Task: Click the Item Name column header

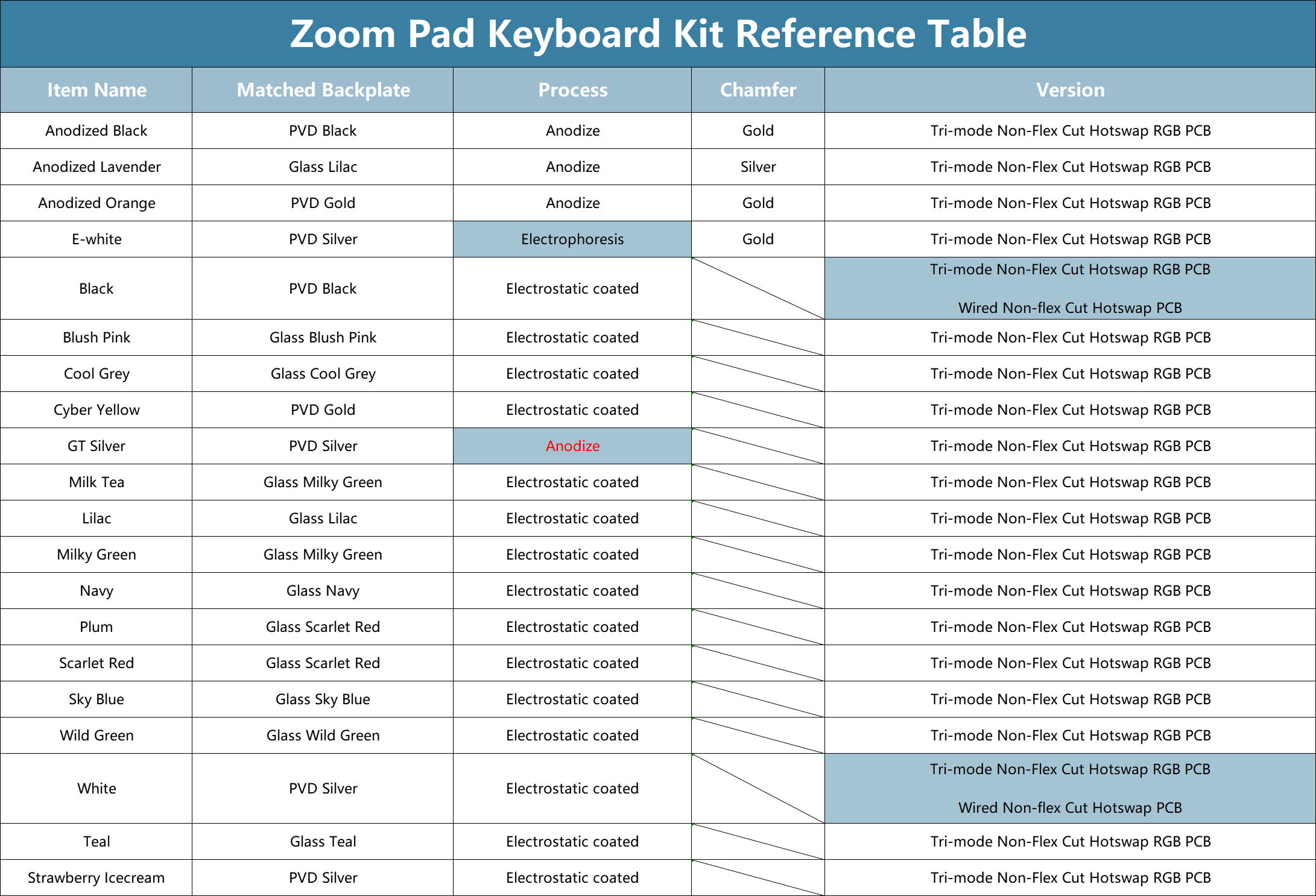Action: [x=96, y=90]
